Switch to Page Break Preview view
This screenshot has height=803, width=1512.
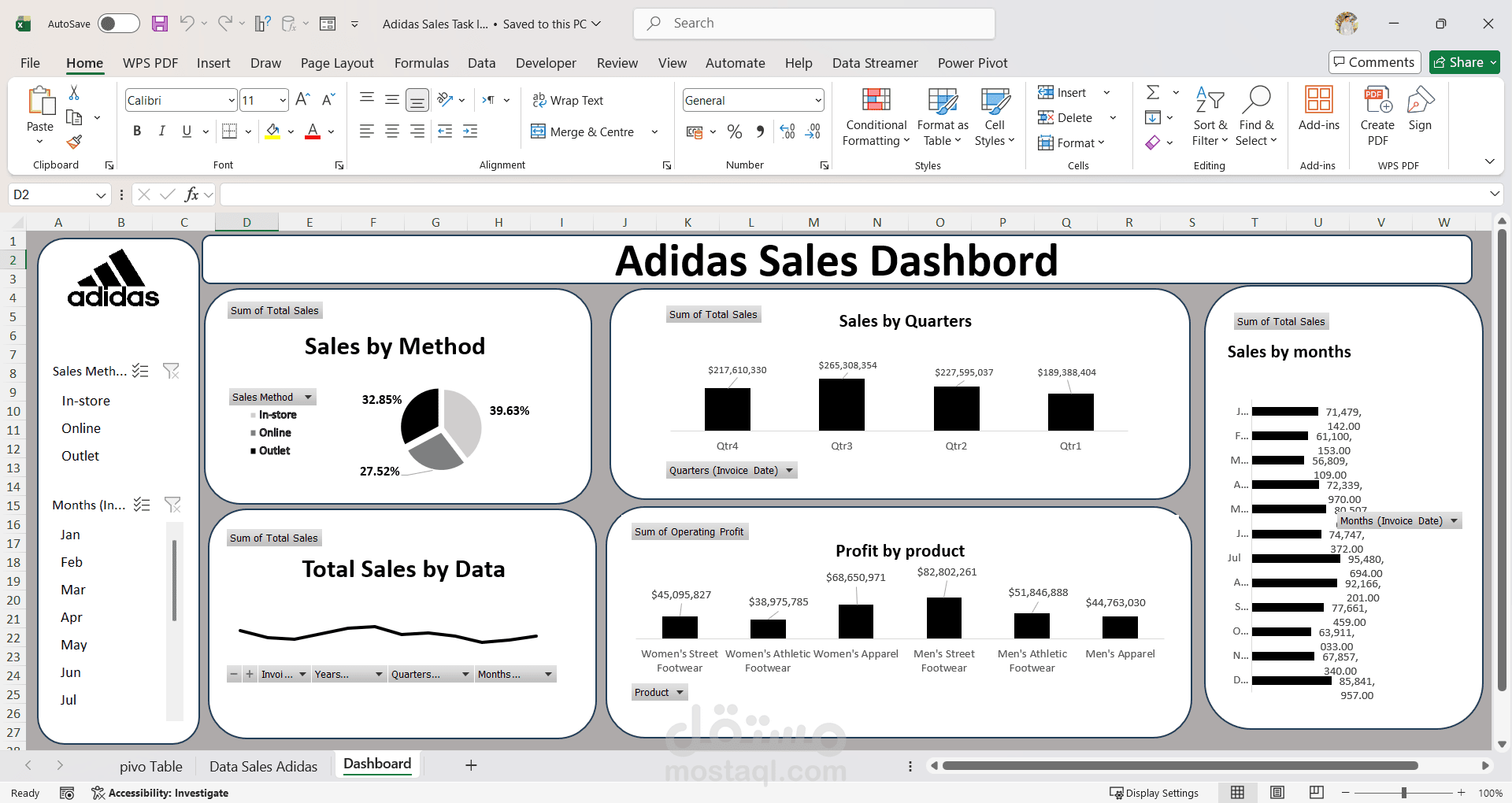[x=1316, y=792]
